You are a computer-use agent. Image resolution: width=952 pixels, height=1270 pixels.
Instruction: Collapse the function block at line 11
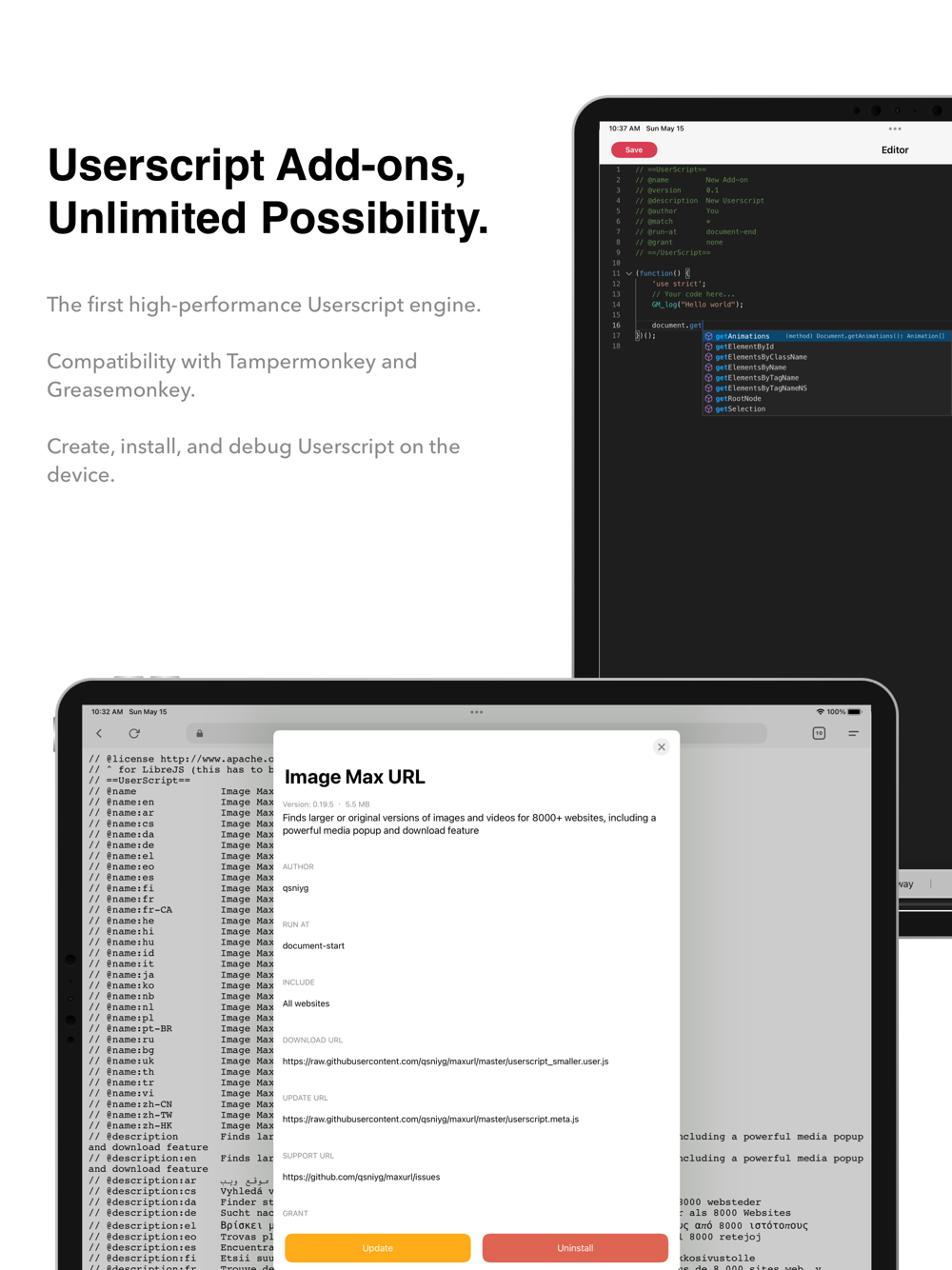(628, 273)
